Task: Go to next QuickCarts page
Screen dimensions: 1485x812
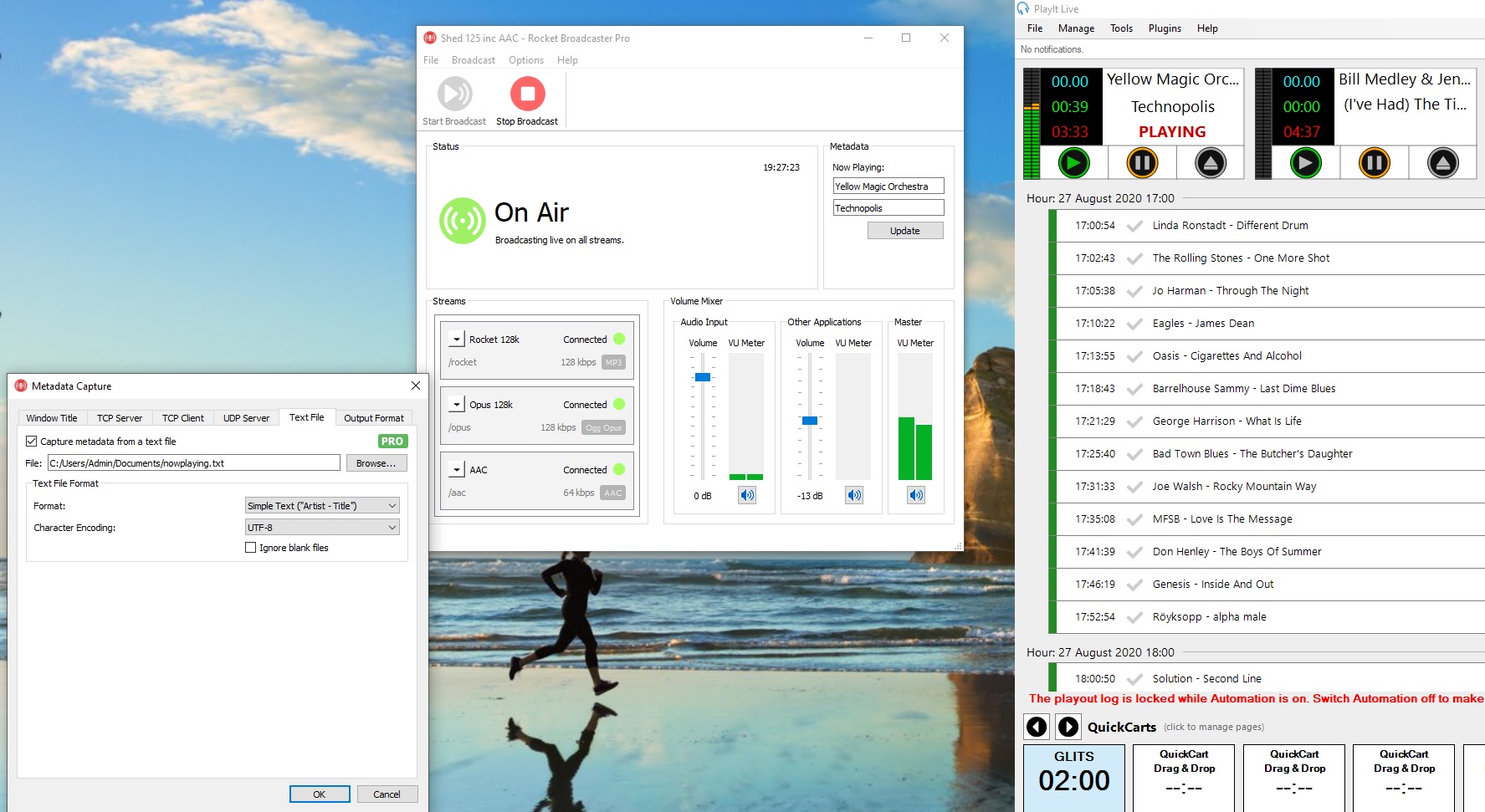Action: pos(1068,727)
